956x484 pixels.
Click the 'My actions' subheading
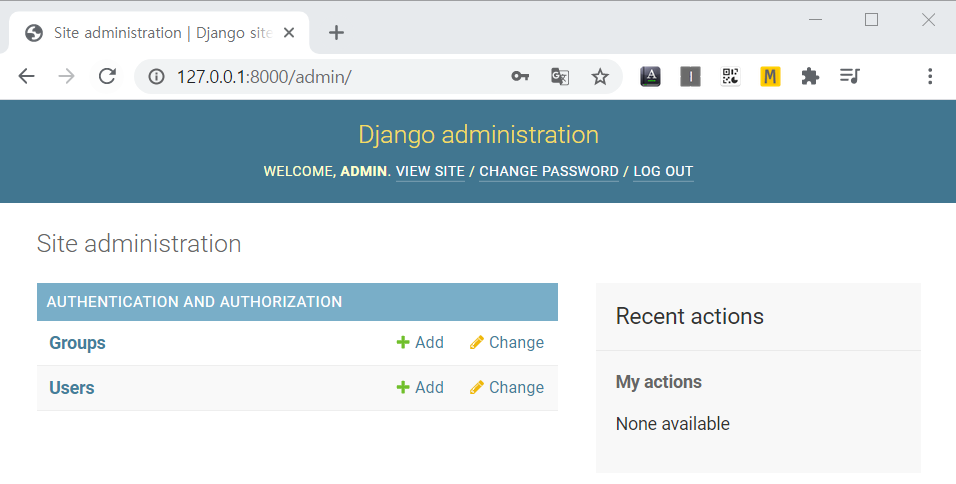(x=658, y=382)
